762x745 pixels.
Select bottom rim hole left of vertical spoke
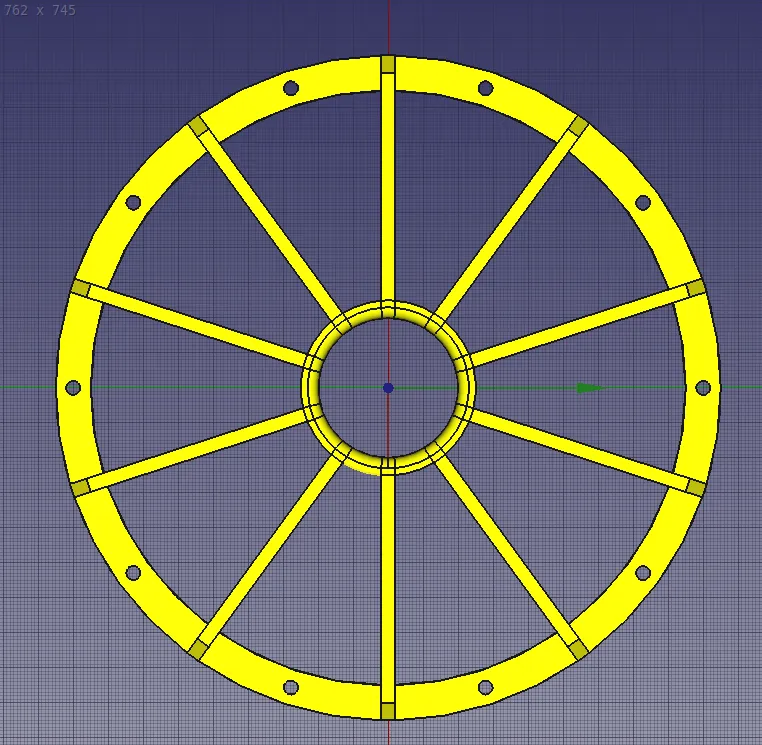[291, 687]
